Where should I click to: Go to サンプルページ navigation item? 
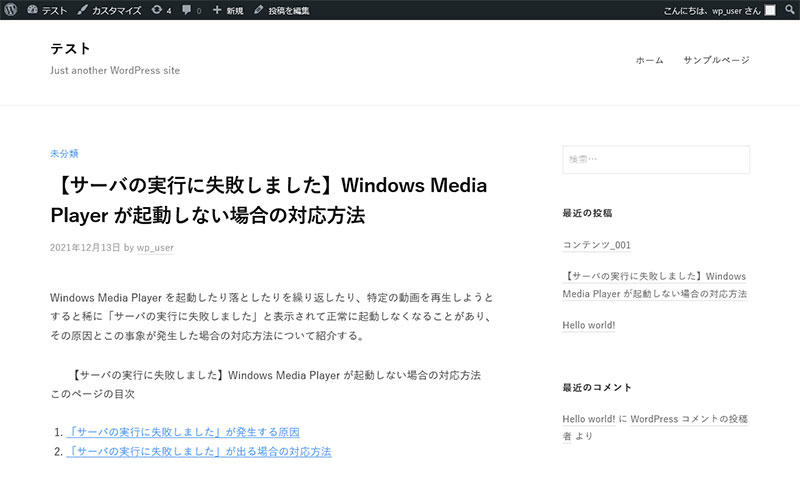coord(716,60)
